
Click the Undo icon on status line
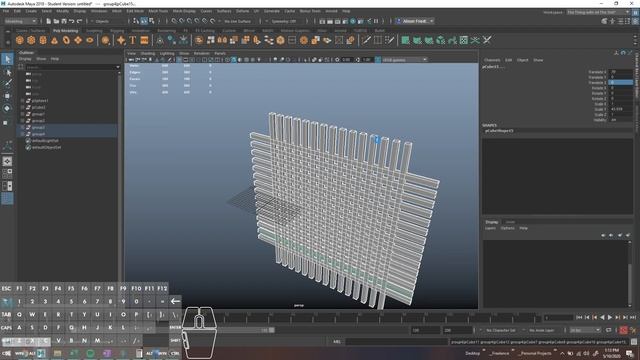[72, 21]
